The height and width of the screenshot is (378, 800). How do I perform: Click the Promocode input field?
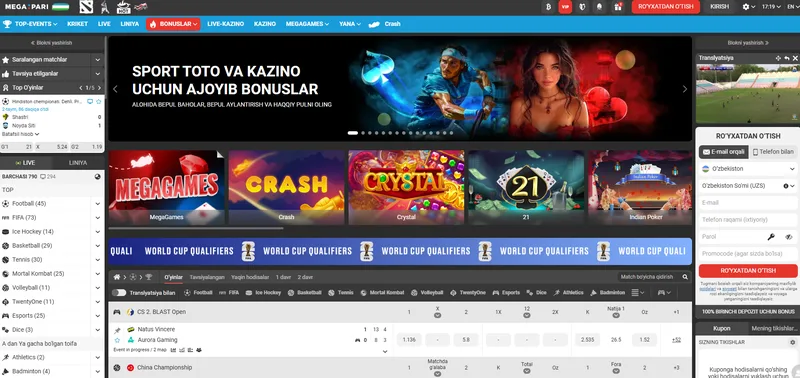[x=747, y=254]
